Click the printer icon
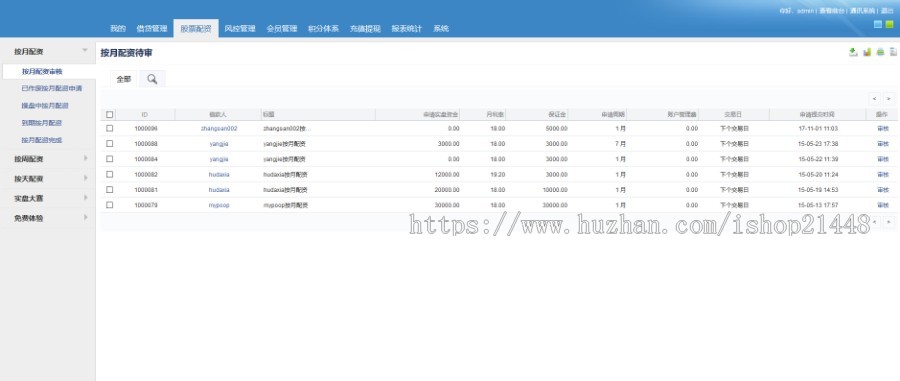This screenshot has height=381, width=900. (880, 52)
